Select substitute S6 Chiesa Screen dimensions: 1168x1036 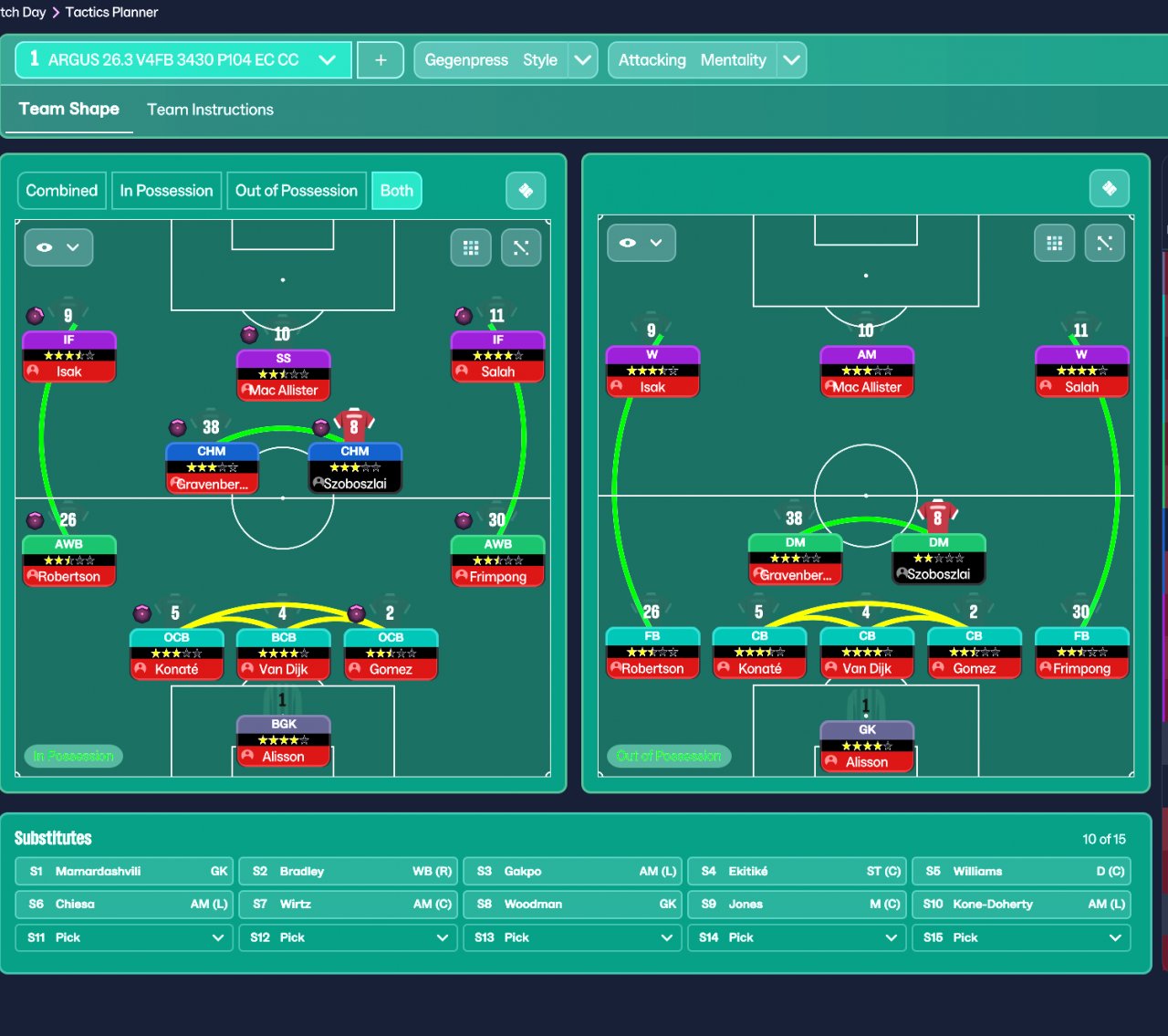pyautogui.click(x=124, y=904)
